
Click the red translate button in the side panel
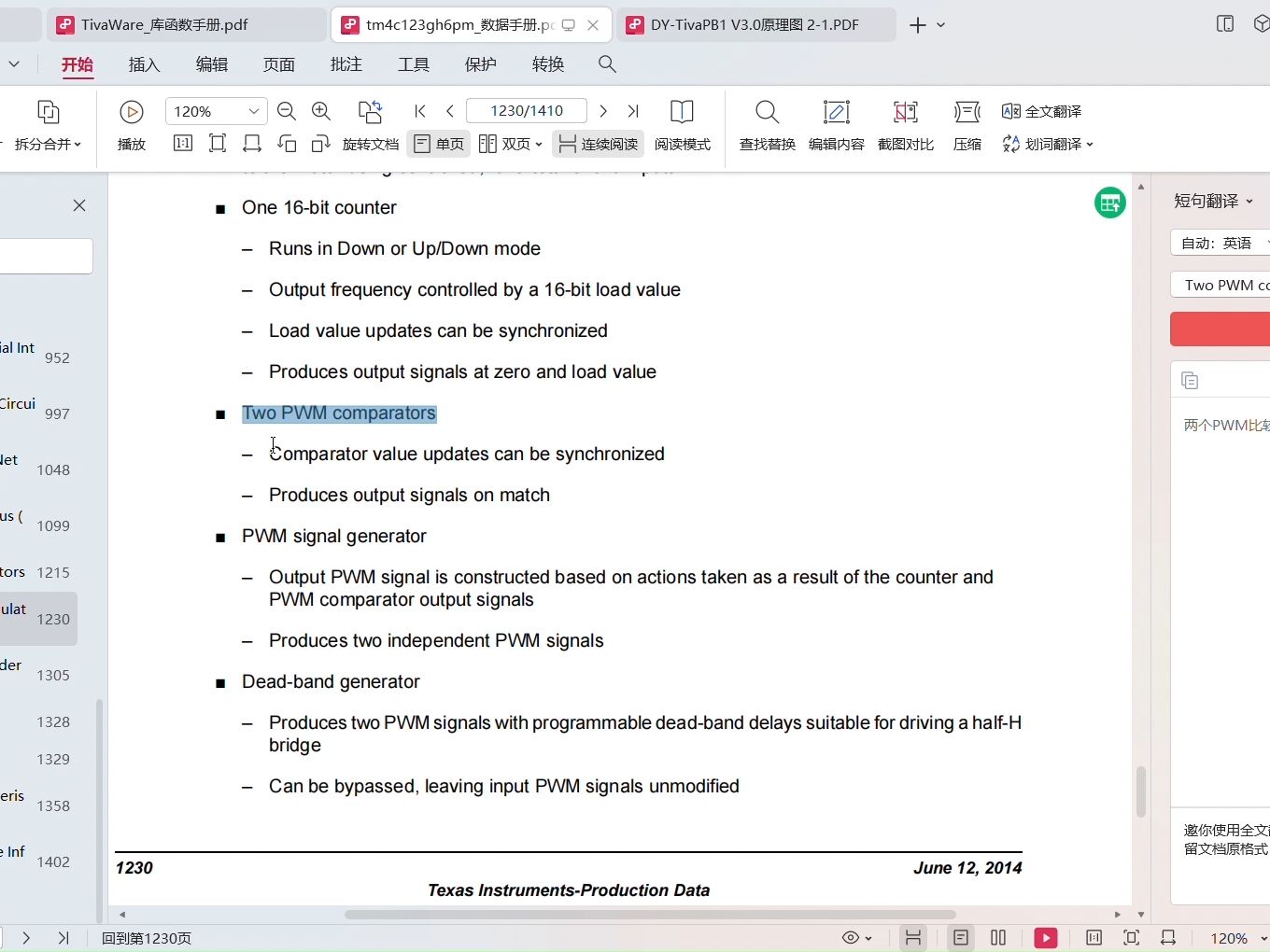[x=1220, y=329]
